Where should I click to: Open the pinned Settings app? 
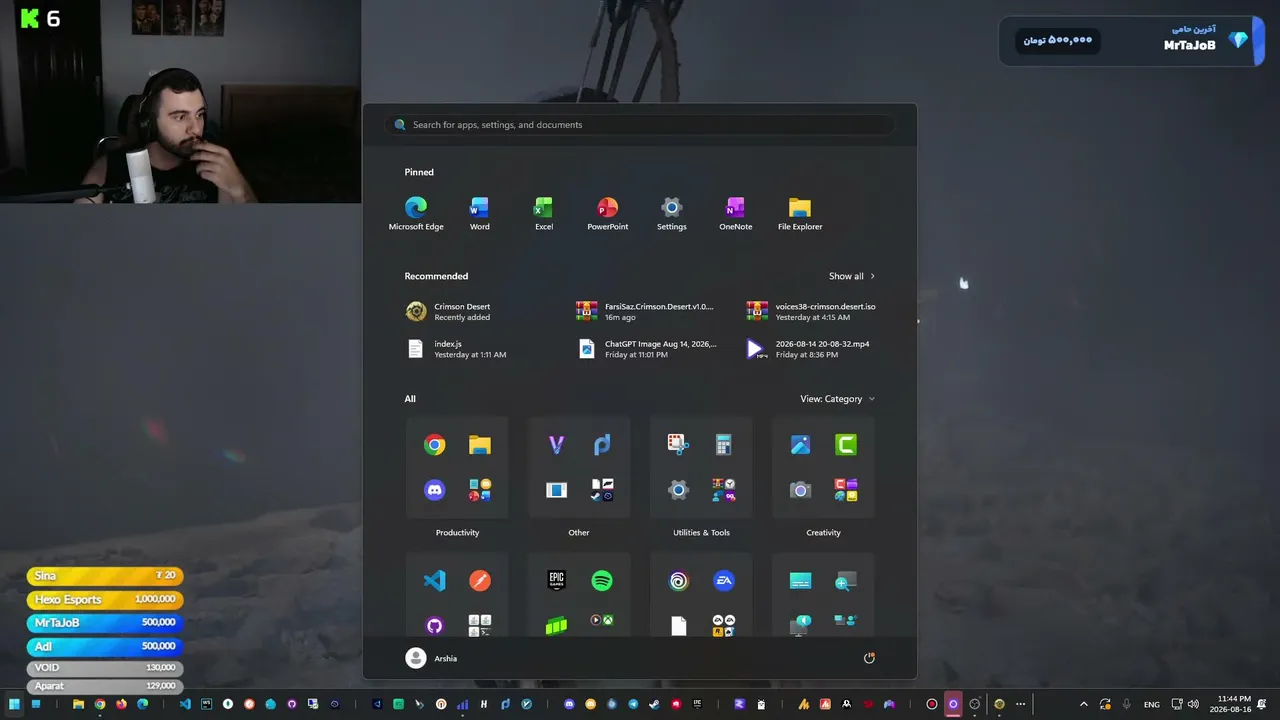(672, 213)
